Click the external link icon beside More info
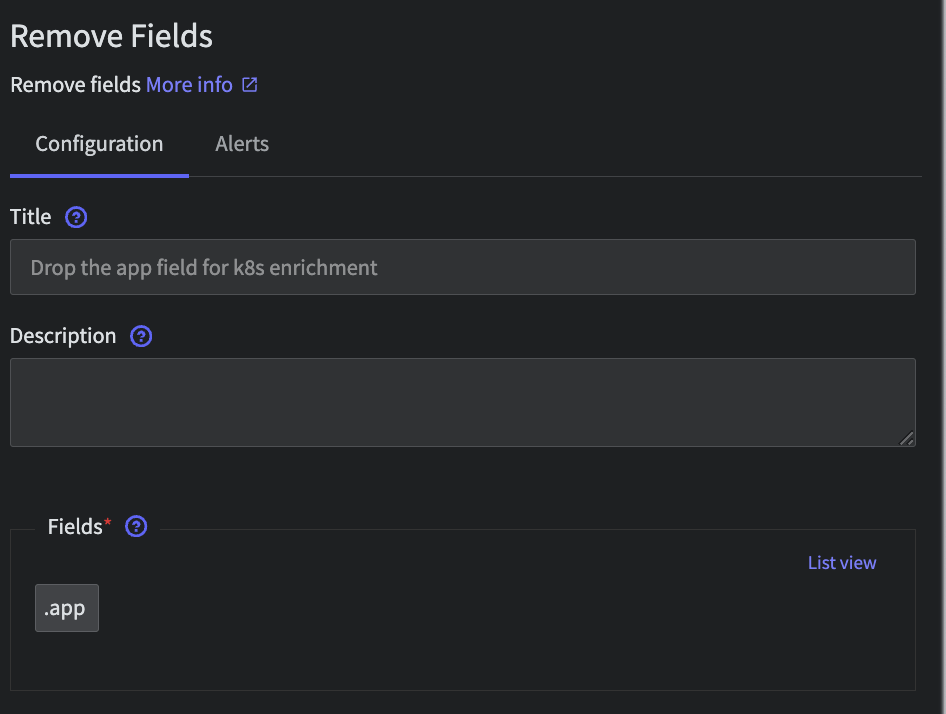The width and height of the screenshot is (946, 714). [x=250, y=84]
